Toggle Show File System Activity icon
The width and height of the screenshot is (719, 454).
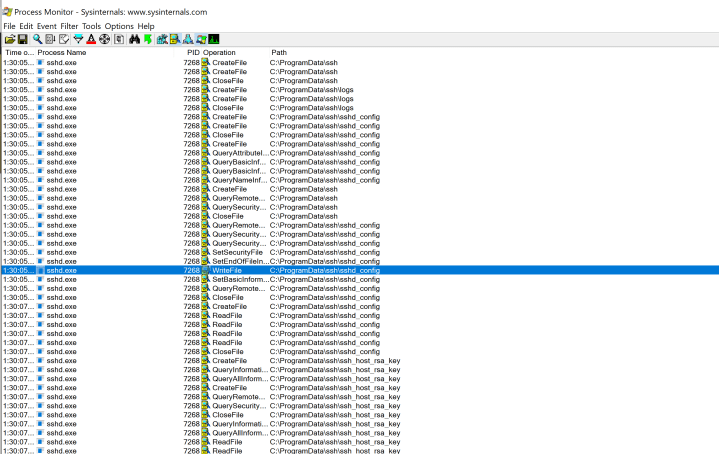click(175, 39)
